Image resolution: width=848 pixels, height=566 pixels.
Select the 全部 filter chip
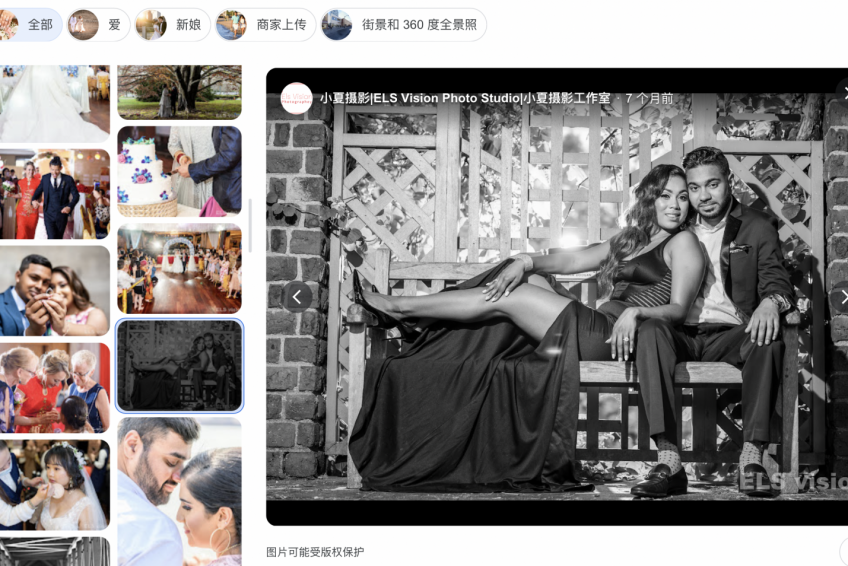click(30, 25)
